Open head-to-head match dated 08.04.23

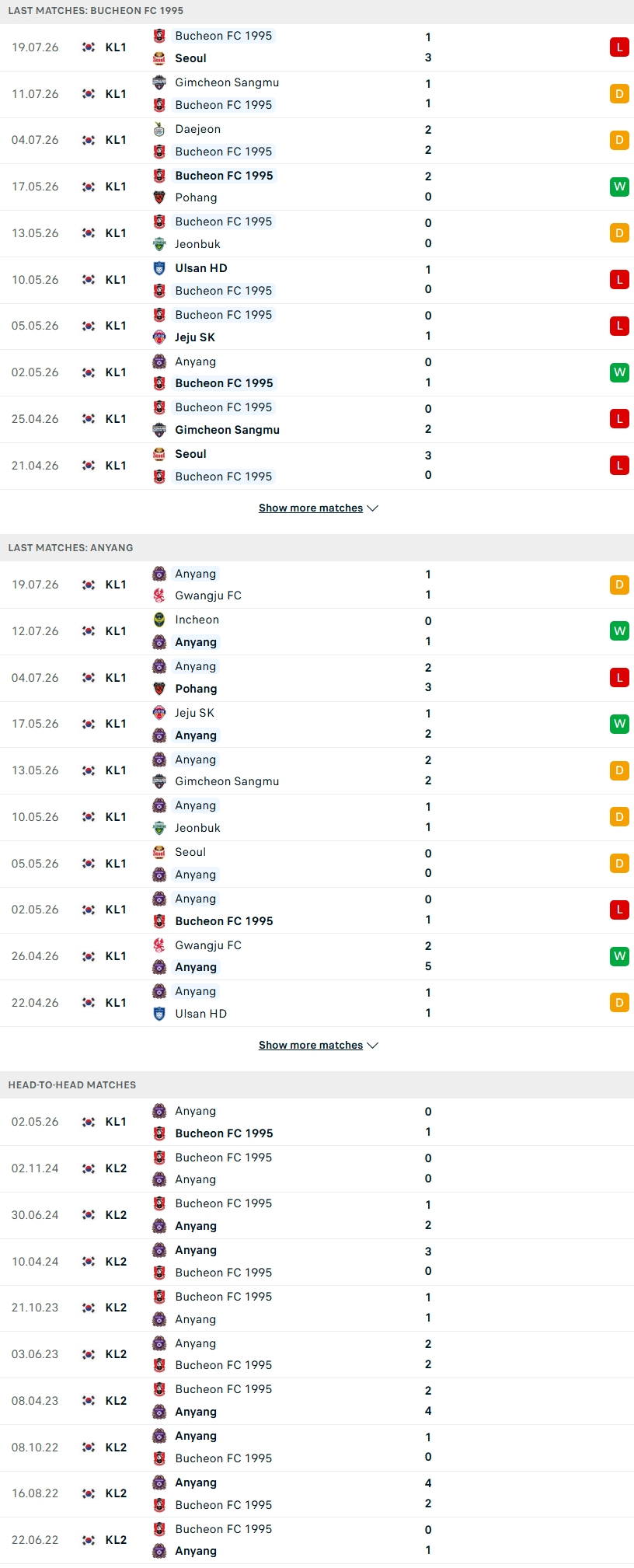coord(317,1401)
